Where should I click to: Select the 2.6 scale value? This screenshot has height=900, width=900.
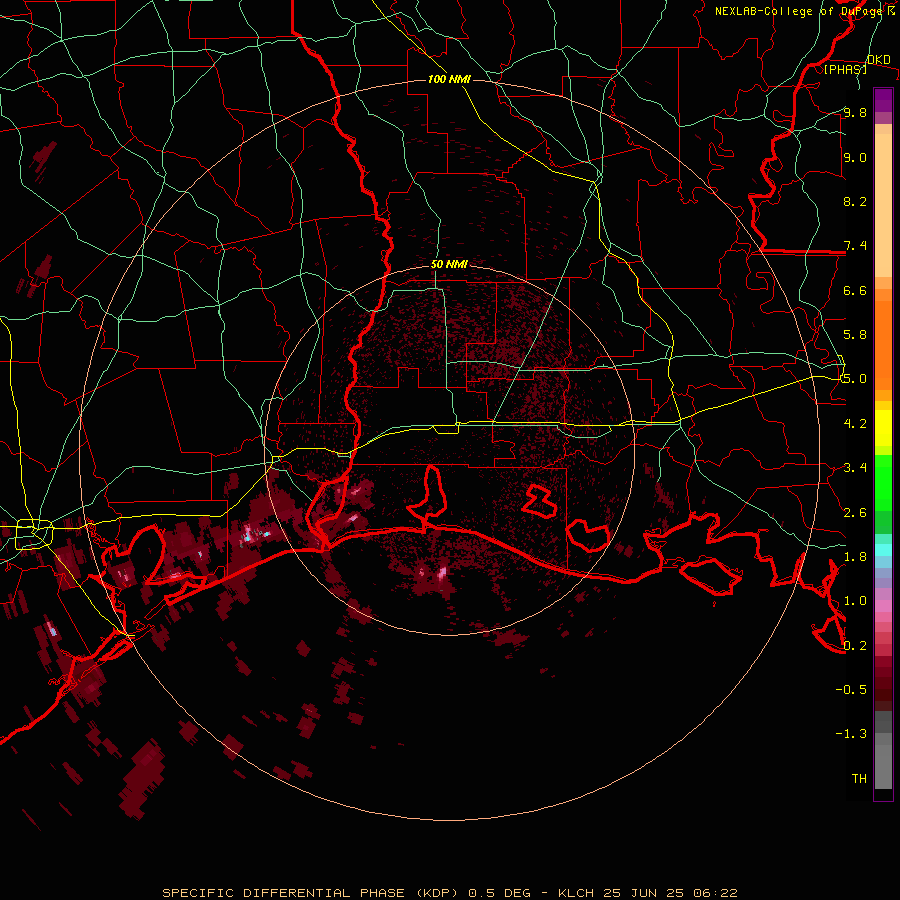click(x=855, y=512)
